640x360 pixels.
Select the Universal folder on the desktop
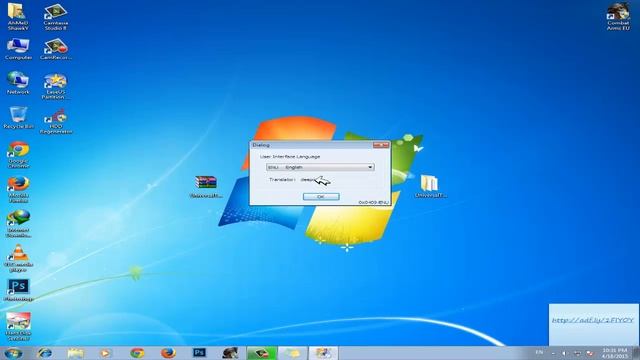pyautogui.click(x=430, y=186)
